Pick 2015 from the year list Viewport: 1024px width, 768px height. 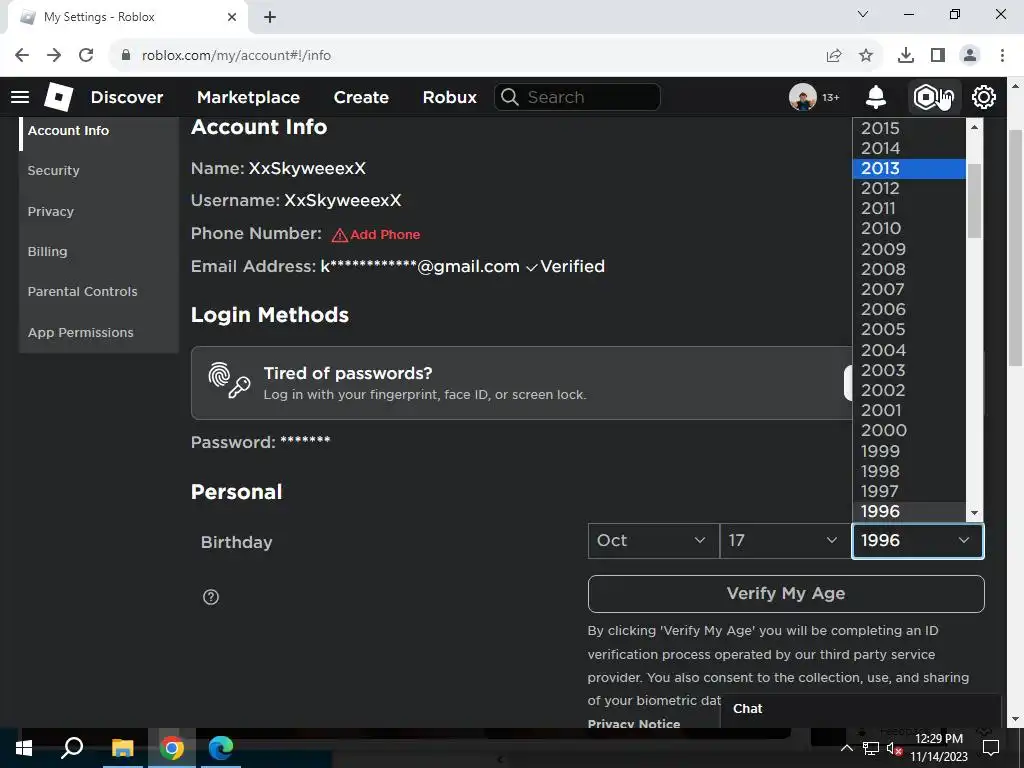tap(909, 129)
